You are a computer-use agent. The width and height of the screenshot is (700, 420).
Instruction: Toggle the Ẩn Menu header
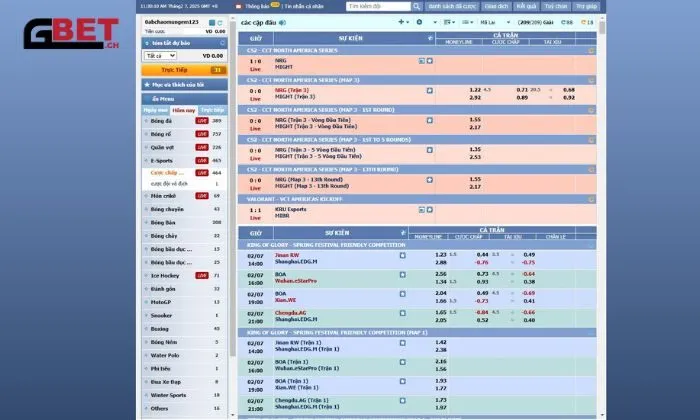pyautogui.click(x=184, y=99)
